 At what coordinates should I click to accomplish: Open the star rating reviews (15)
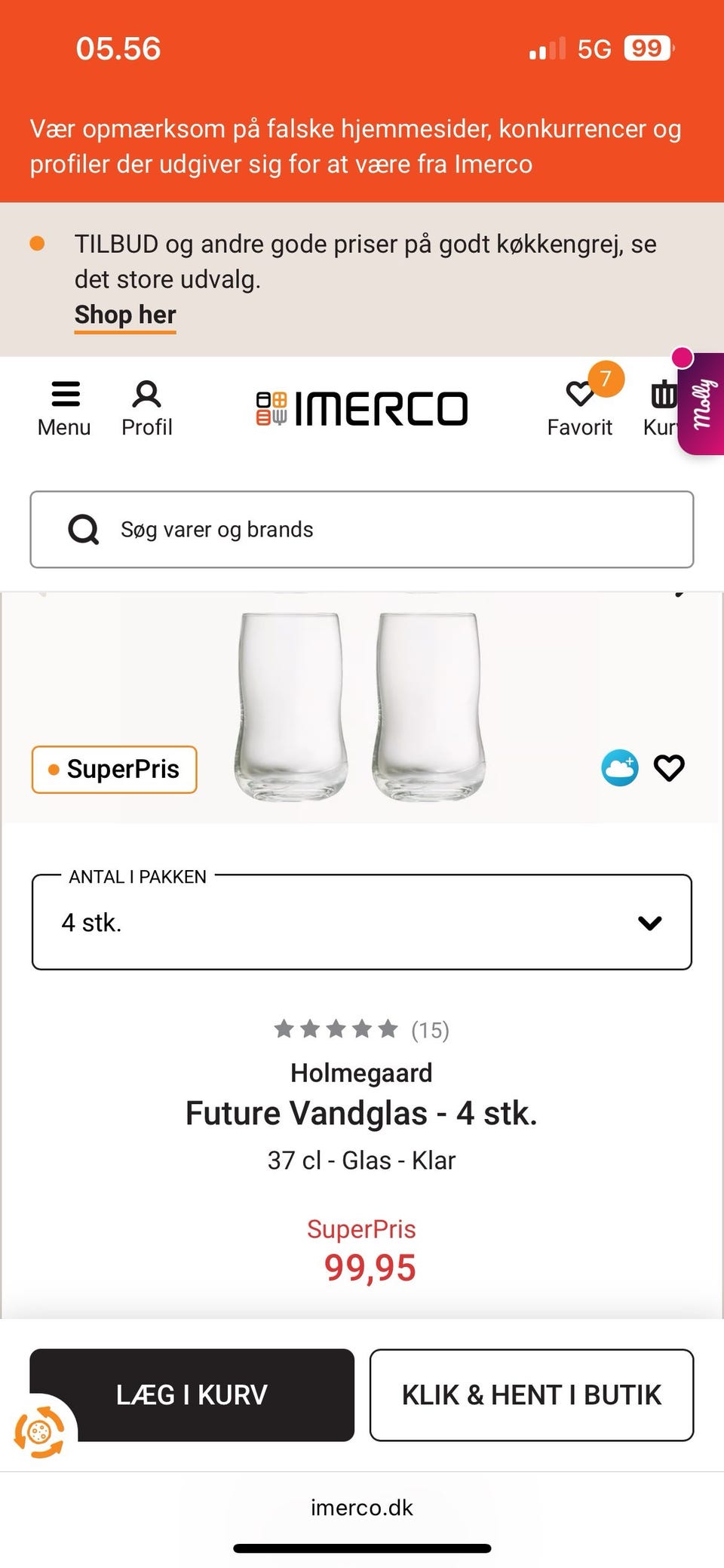(x=362, y=1030)
